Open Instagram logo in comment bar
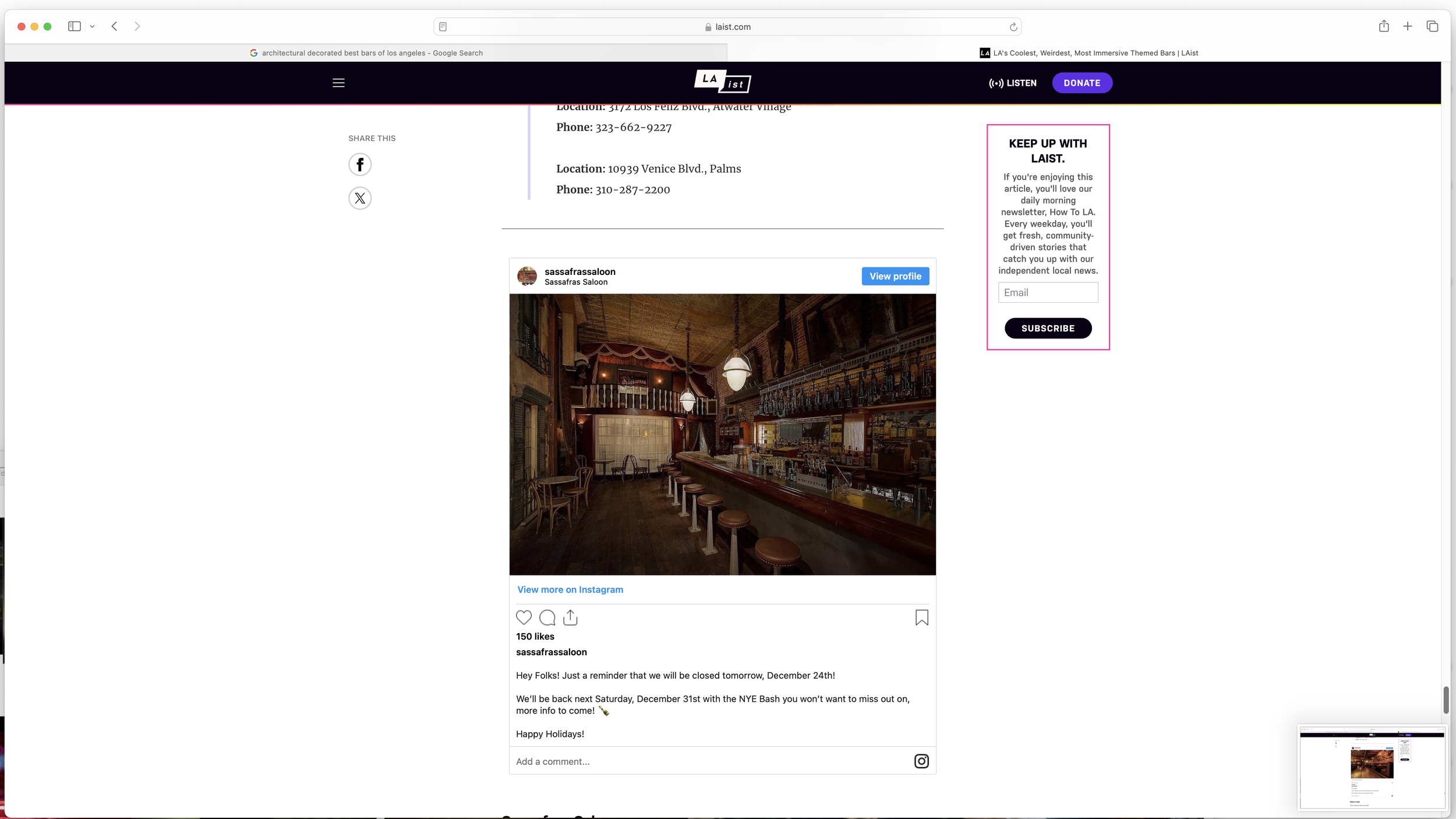Image resolution: width=1456 pixels, height=819 pixels. [x=921, y=761]
